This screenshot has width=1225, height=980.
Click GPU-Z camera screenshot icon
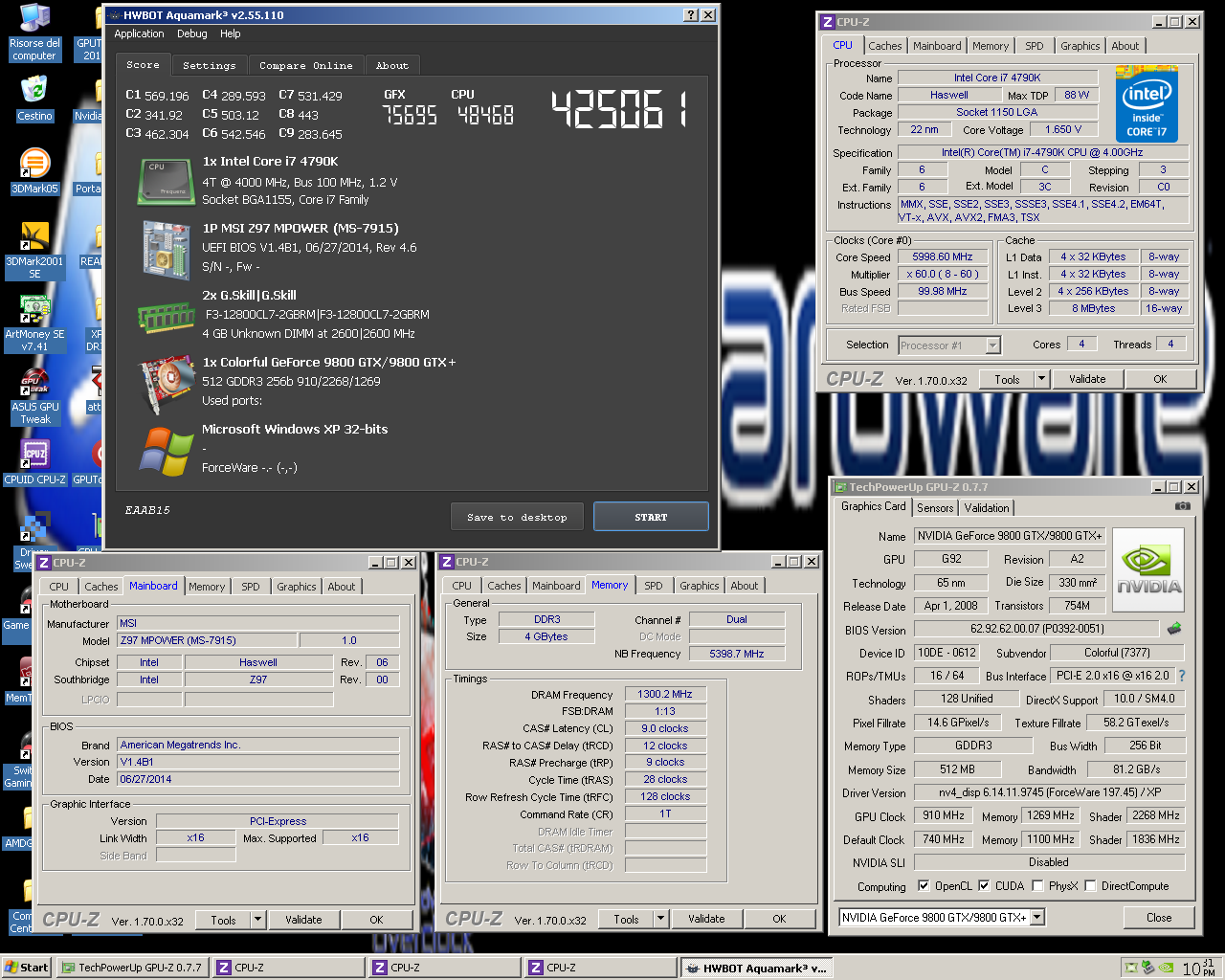1183,505
